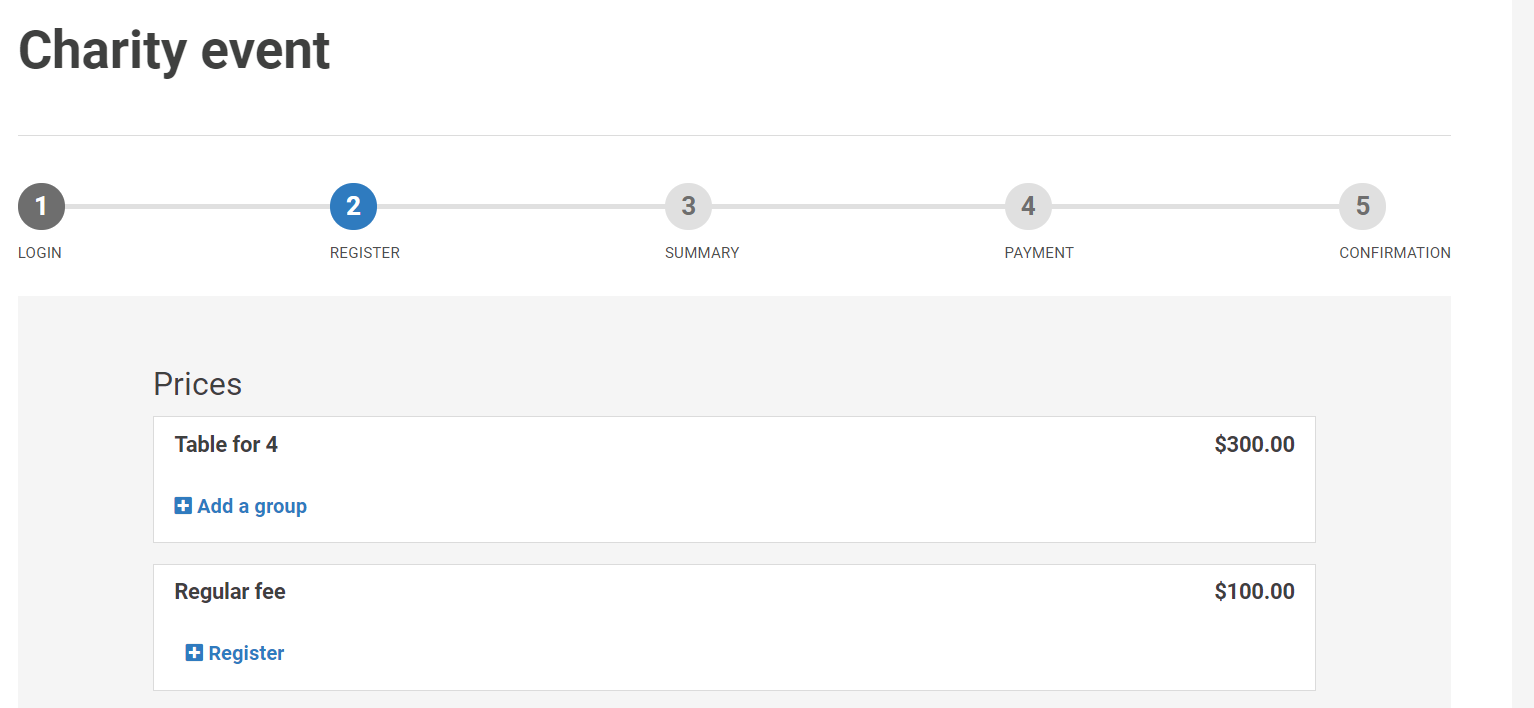1534x708 pixels.
Task: Go to the step 5 Confirmation circle
Action: pyautogui.click(x=1362, y=207)
